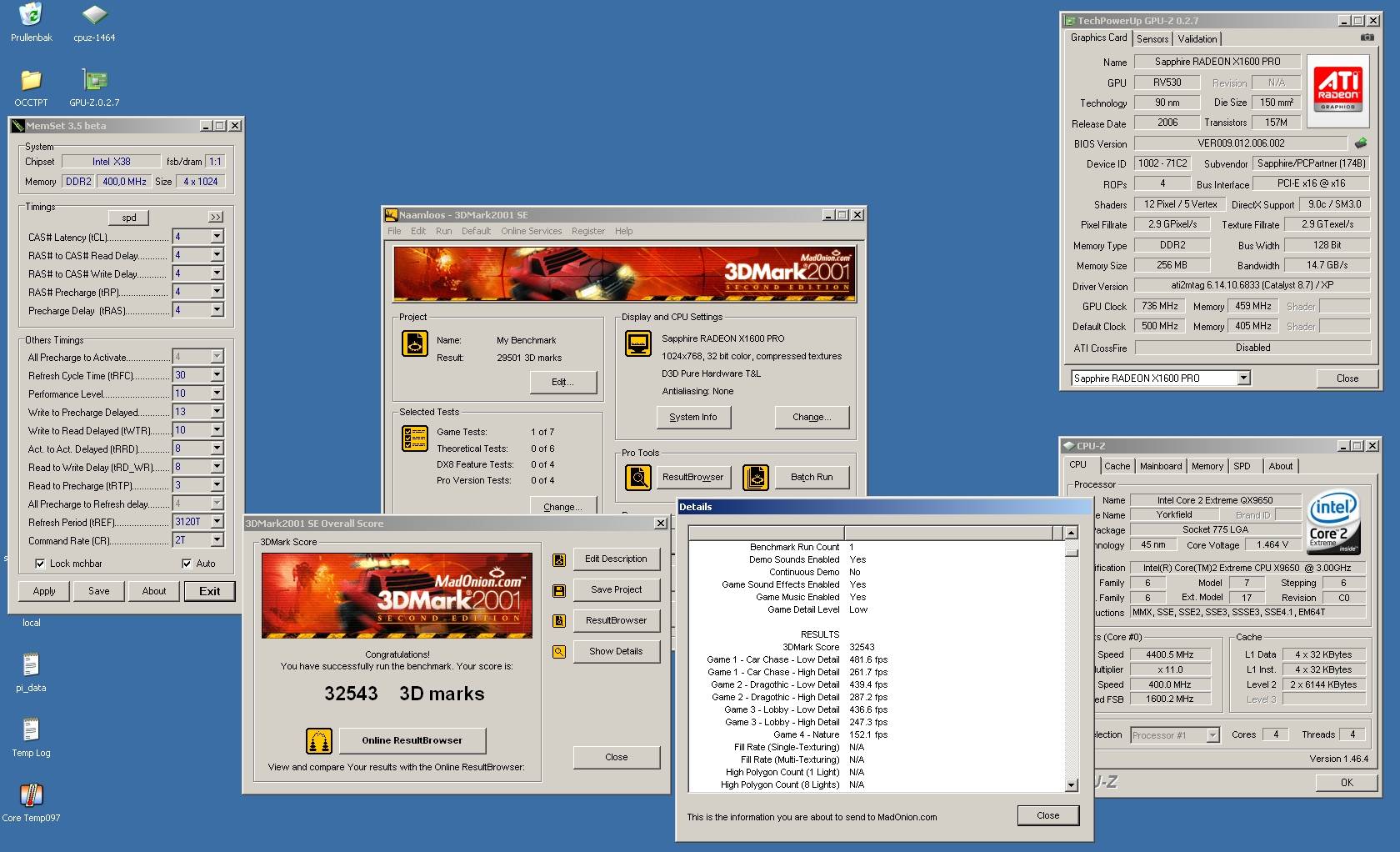The width and height of the screenshot is (1400, 852).
Task: Click the Batch Run icon in Pro Tools
Action: (756, 478)
